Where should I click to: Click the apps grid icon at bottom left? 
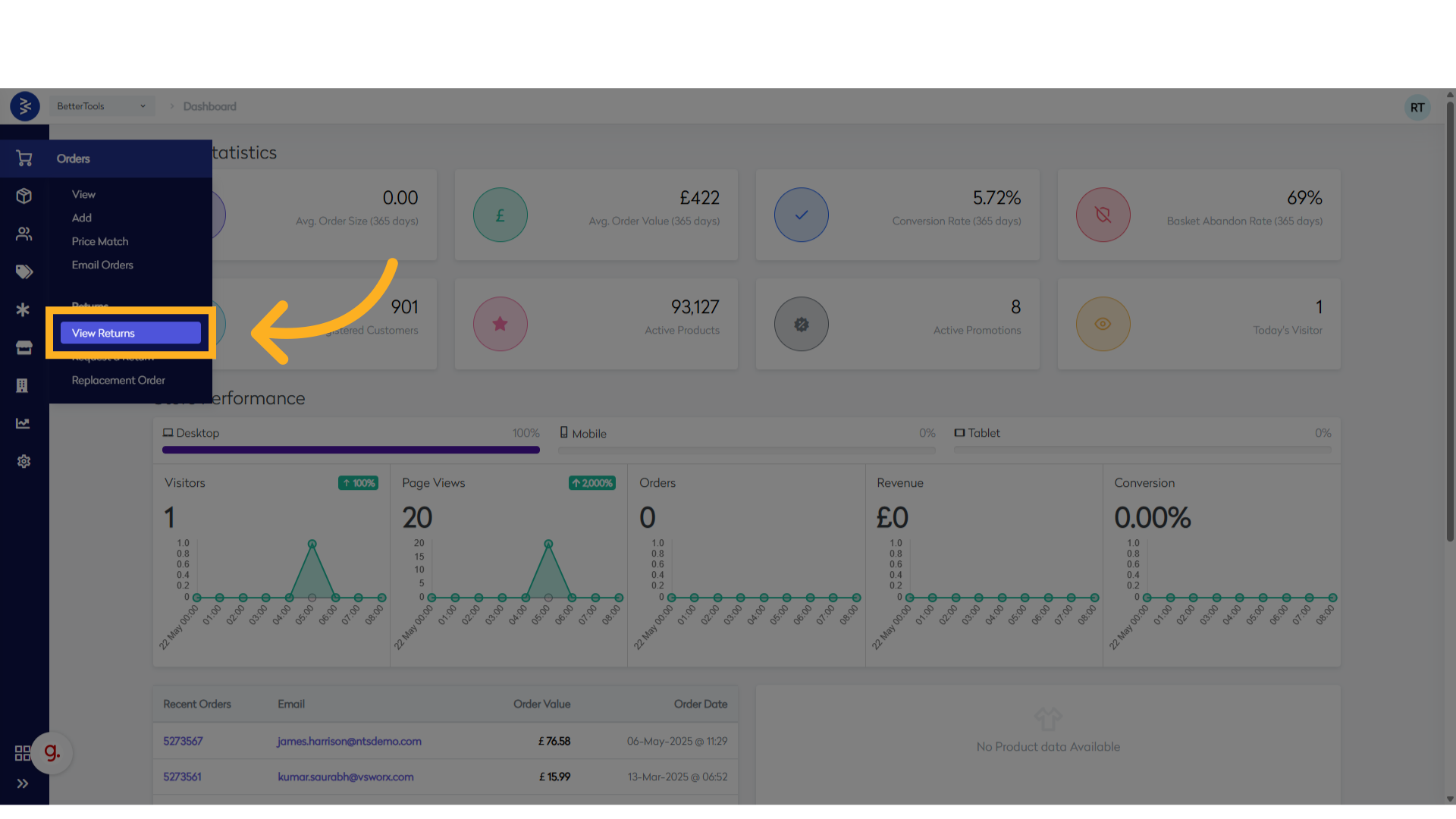click(23, 753)
